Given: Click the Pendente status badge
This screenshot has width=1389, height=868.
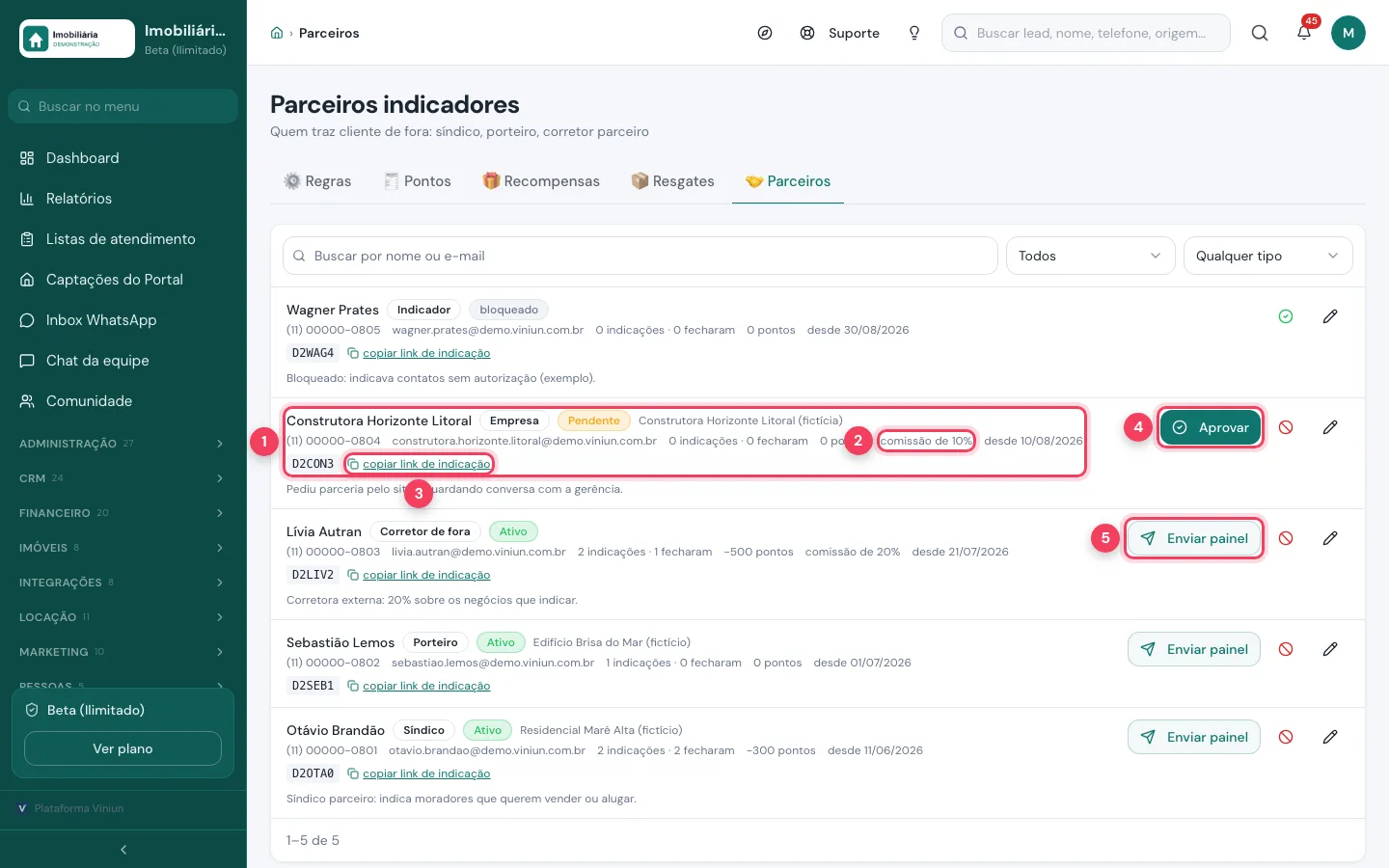Looking at the screenshot, I should 594,420.
